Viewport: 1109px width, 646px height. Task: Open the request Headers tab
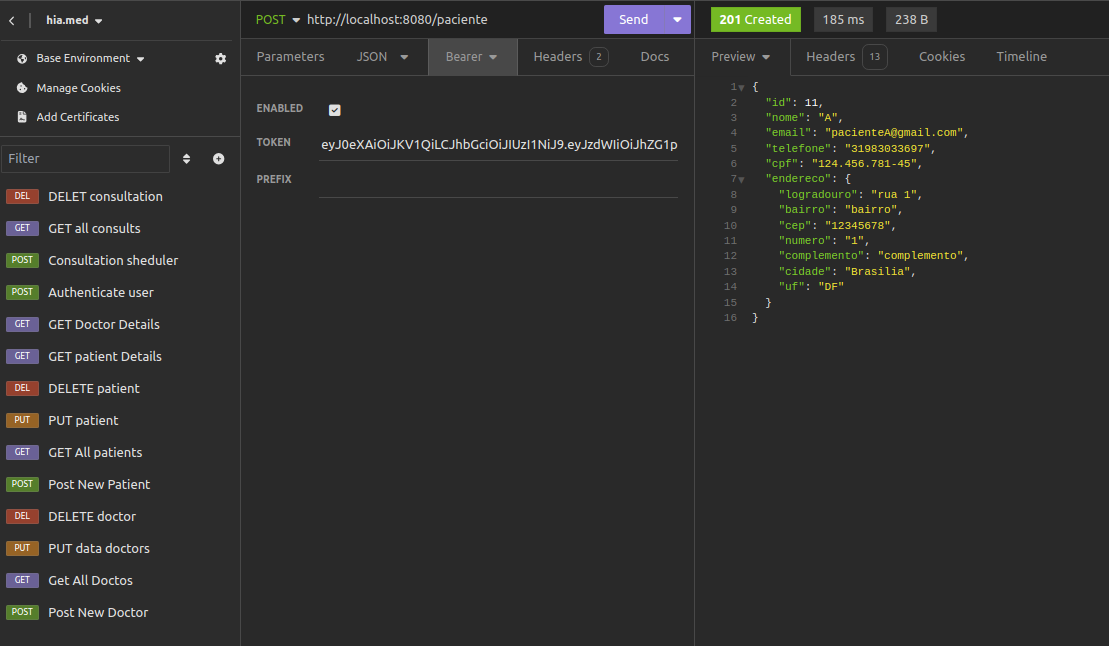pyautogui.click(x=570, y=57)
